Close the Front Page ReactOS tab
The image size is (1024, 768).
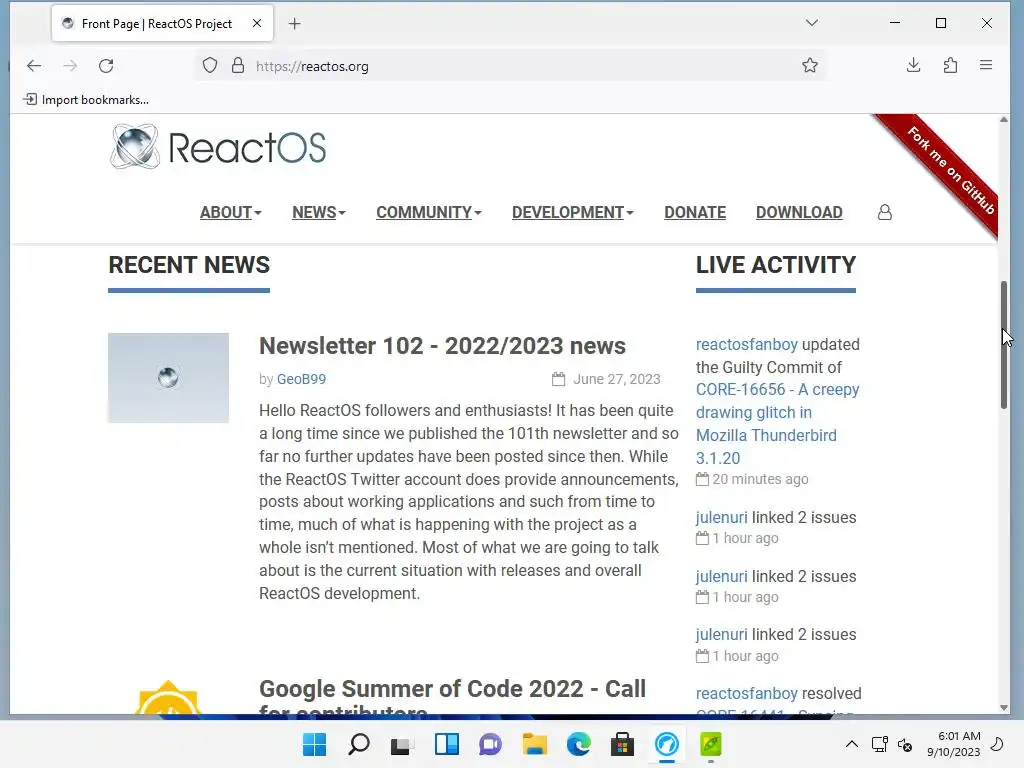tap(257, 24)
